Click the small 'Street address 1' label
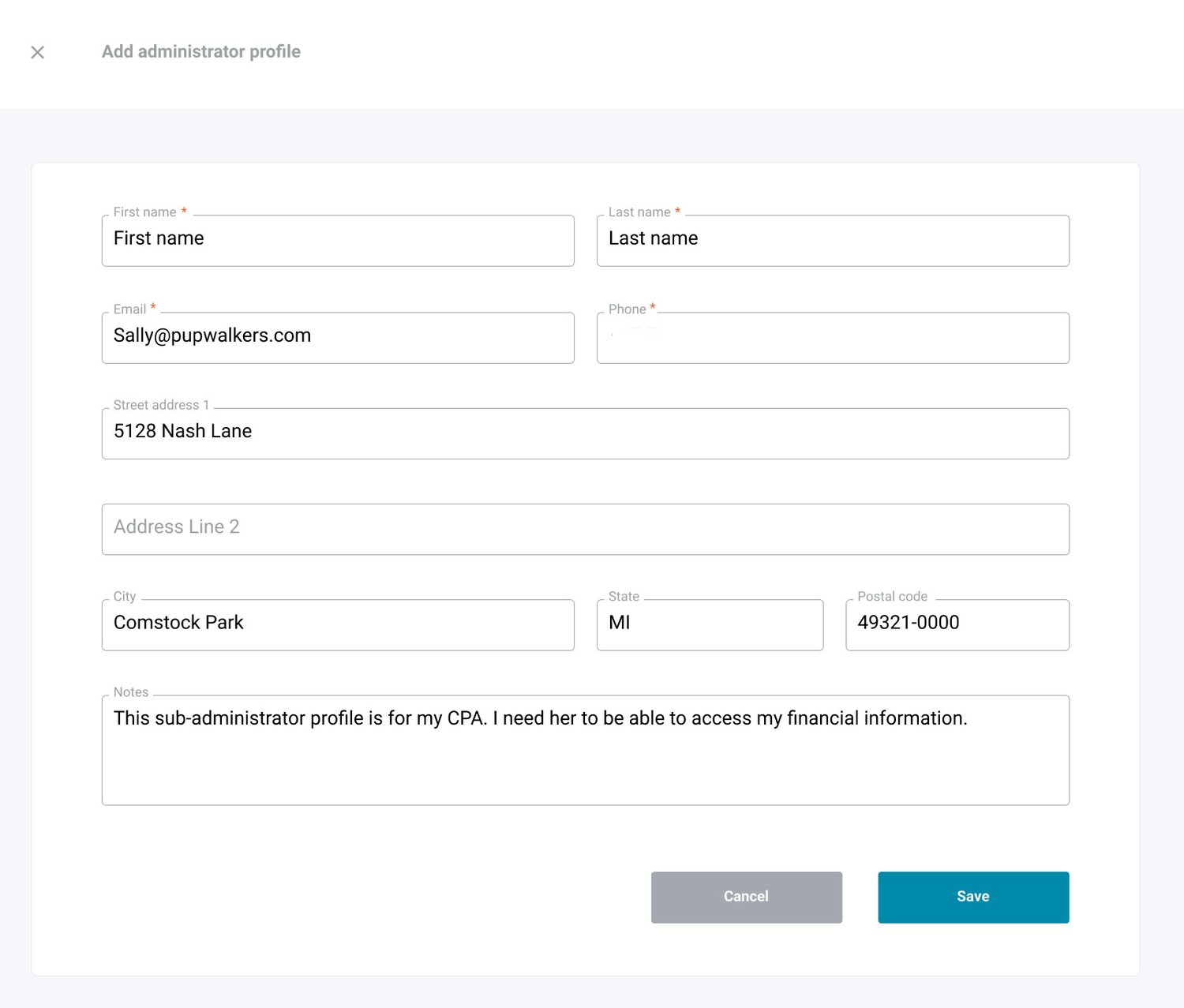The height and width of the screenshot is (1008, 1184). pyautogui.click(x=161, y=405)
